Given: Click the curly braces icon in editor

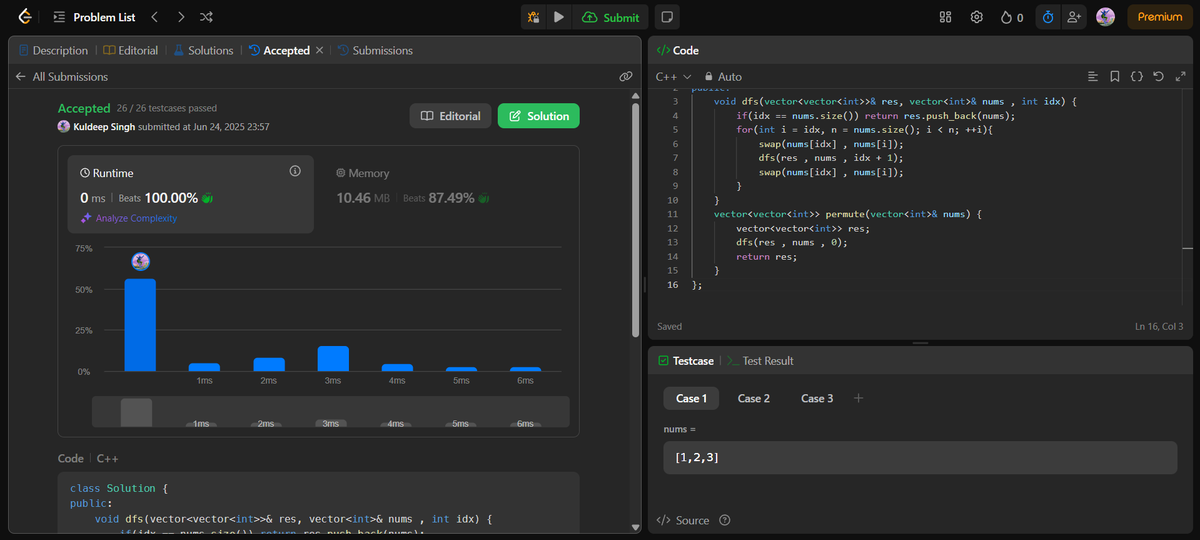Looking at the screenshot, I should pyautogui.click(x=1137, y=76).
